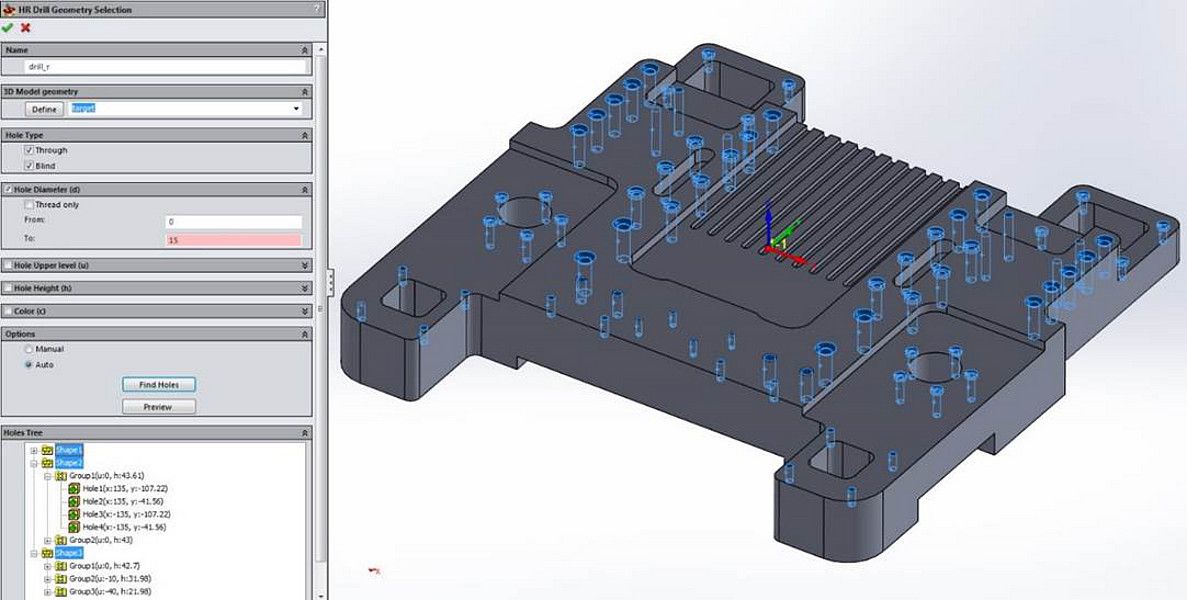The width and height of the screenshot is (1187, 600).
Task: Click the Preview button
Action: point(158,407)
